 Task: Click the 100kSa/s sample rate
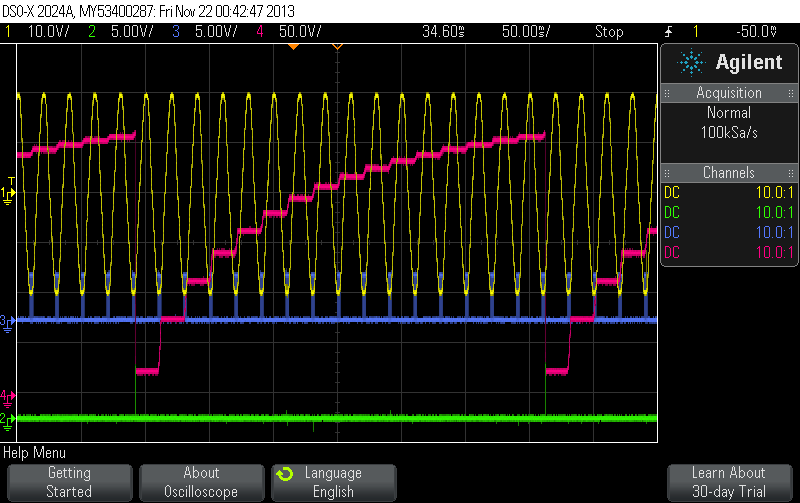(729, 133)
